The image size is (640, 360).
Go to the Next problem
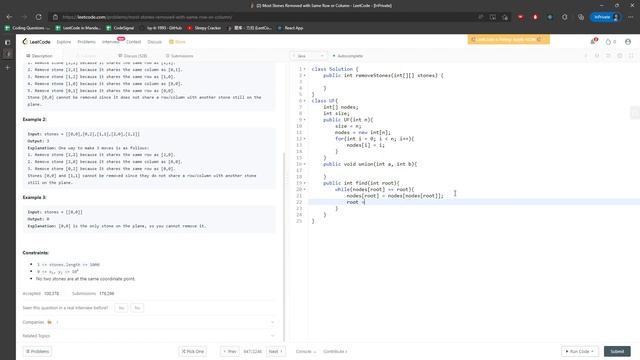pyautogui.click(x=276, y=351)
